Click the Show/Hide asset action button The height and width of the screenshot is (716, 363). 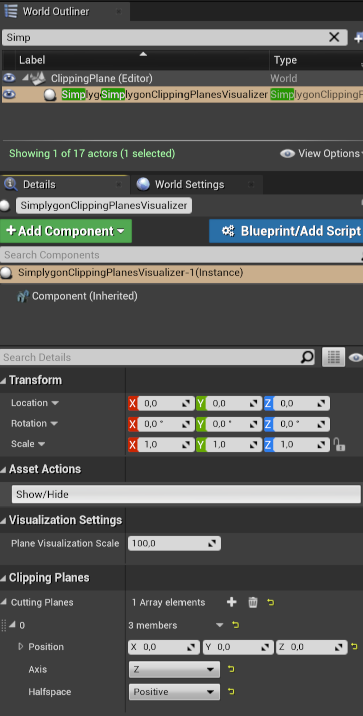(186, 494)
